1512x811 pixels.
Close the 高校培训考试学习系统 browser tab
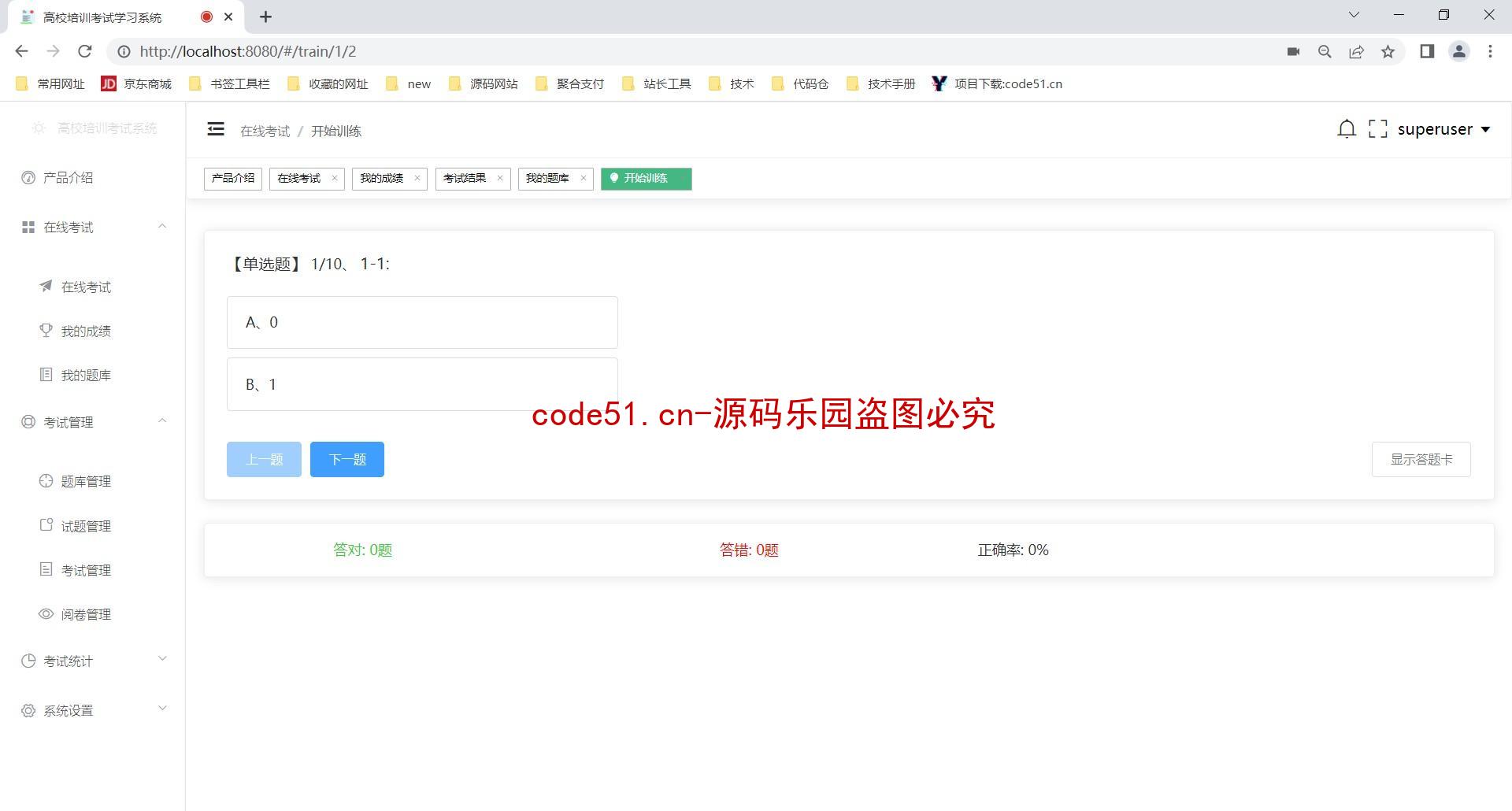coord(228,17)
